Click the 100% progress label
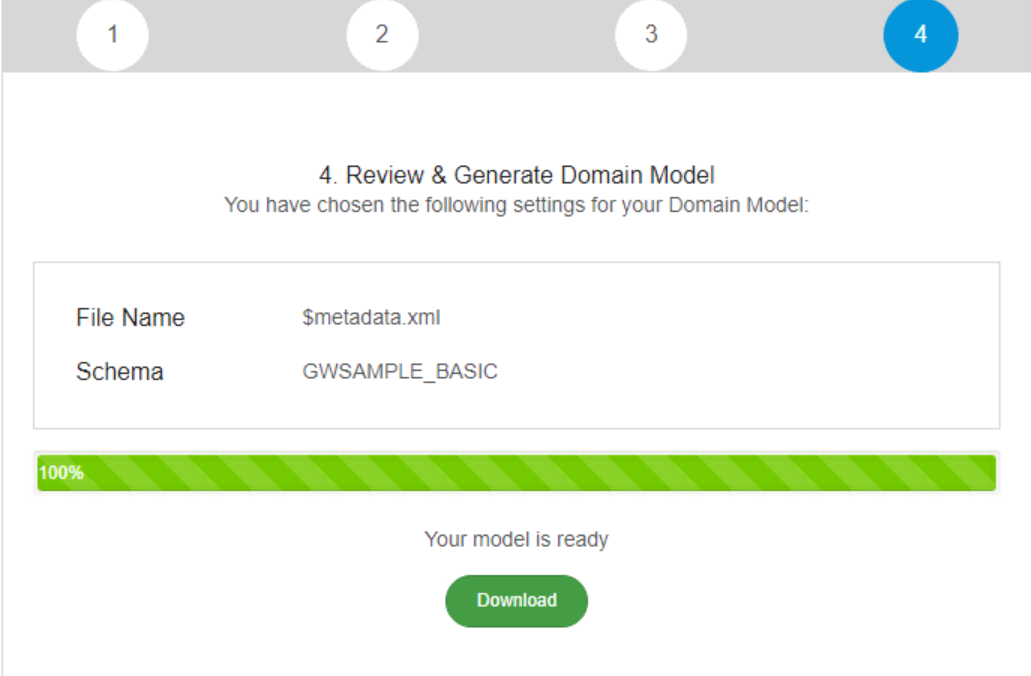The width and height of the screenshot is (1031, 676). [x=61, y=473]
